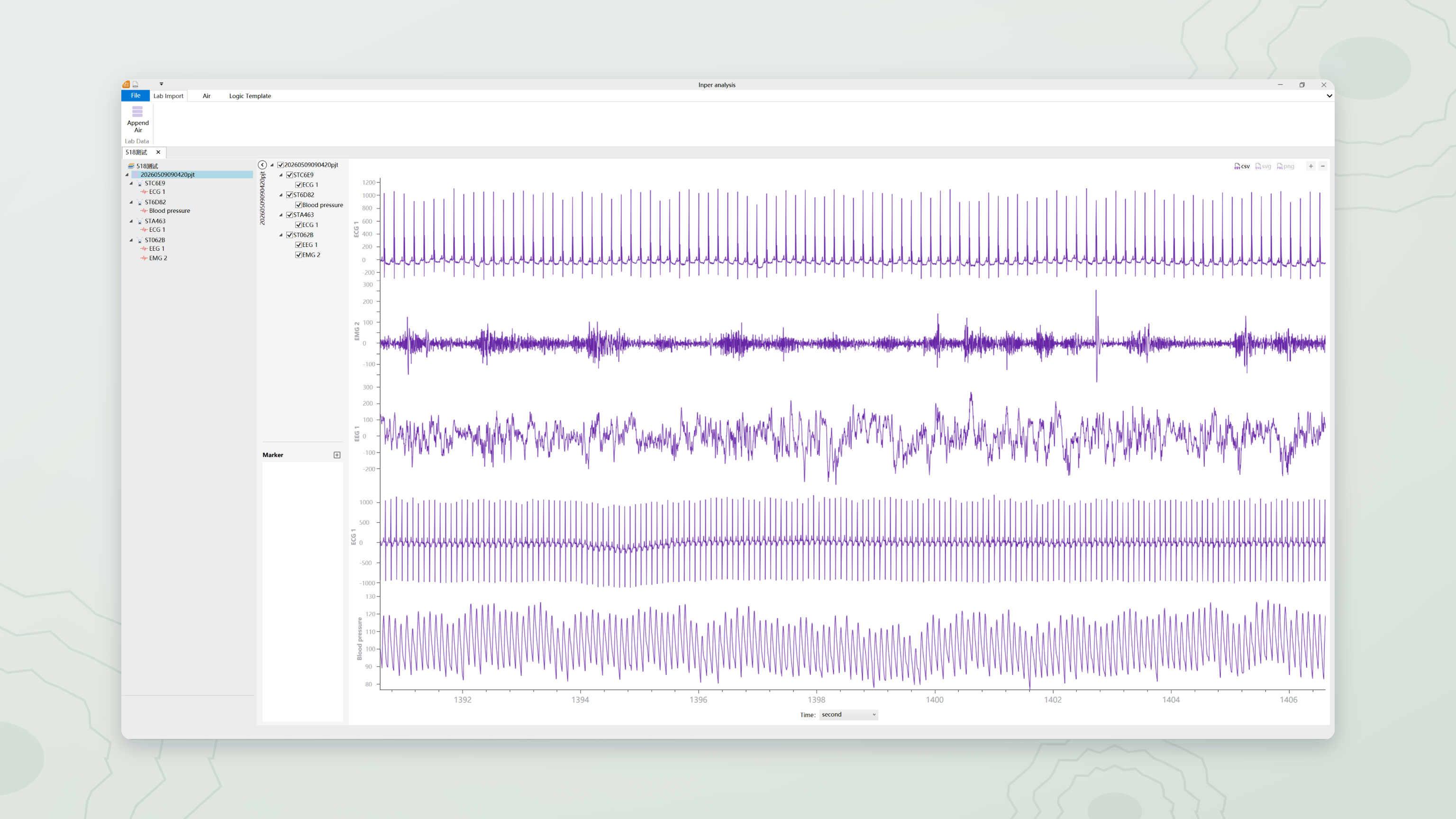Open the File menu tab
The width and height of the screenshot is (1456, 819).
pos(136,96)
